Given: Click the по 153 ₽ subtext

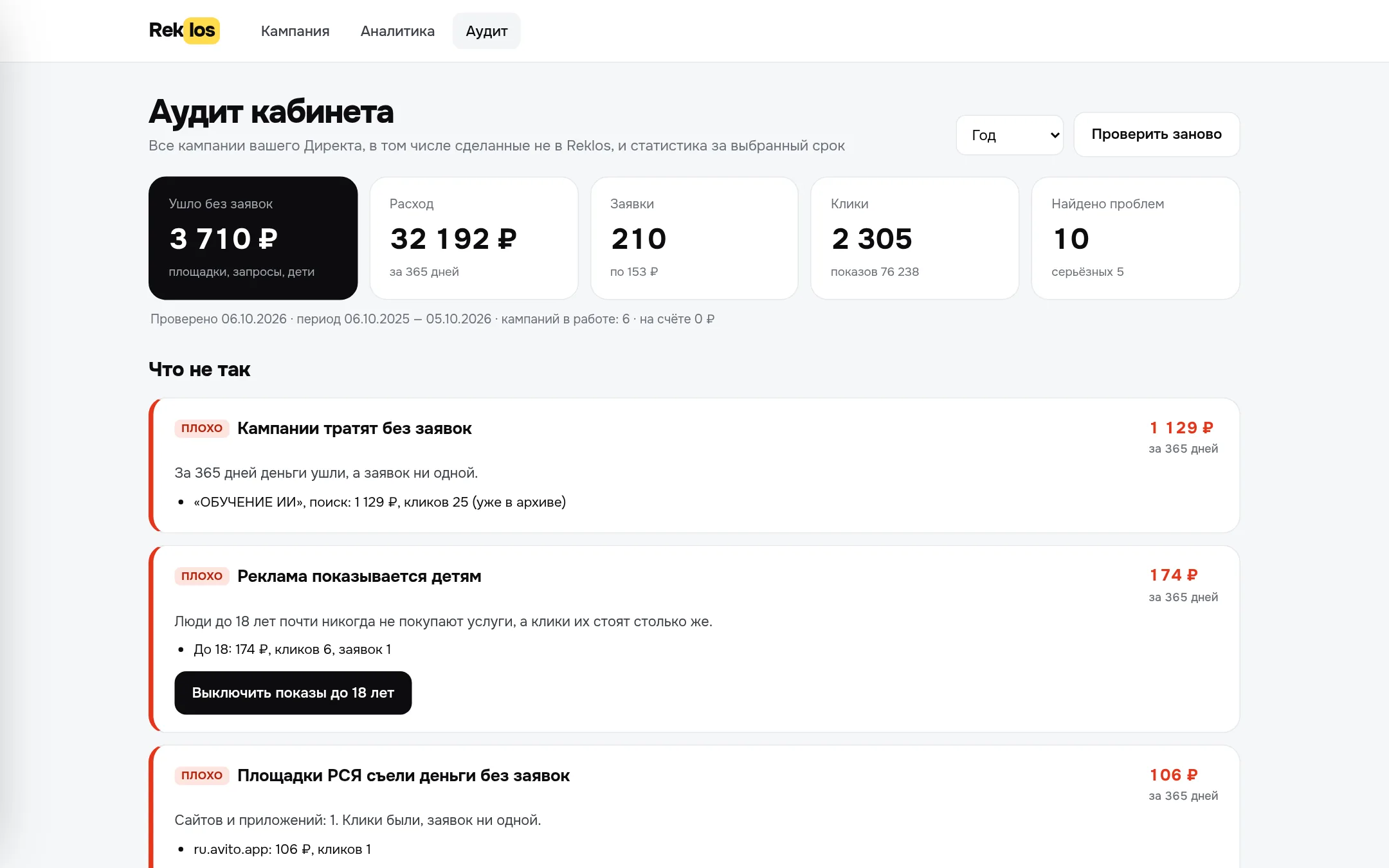Looking at the screenshot, I should click(x=634, y=272).
